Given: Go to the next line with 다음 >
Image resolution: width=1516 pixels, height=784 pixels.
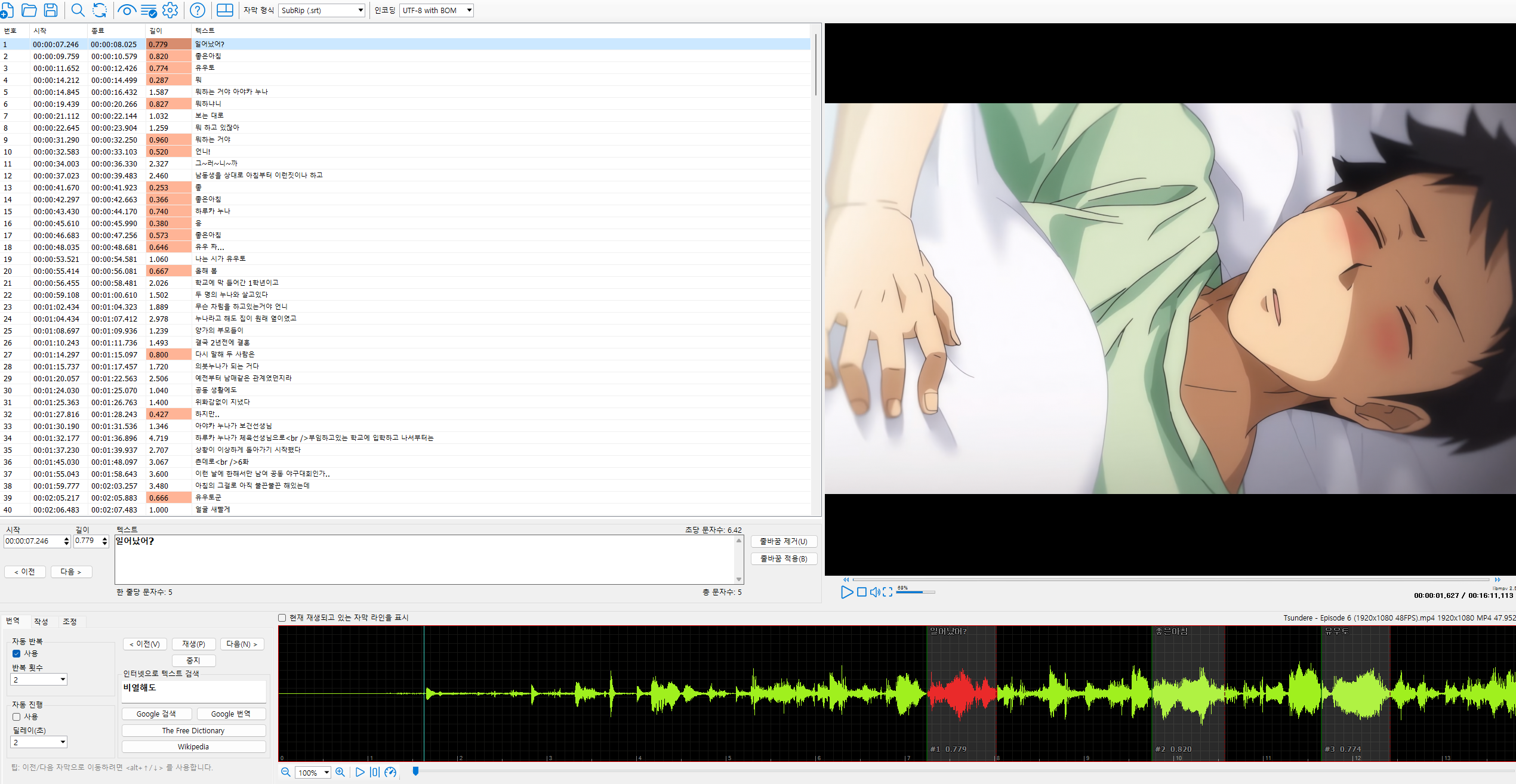Looking at the screenshot, I should click(x=71, y=572).
